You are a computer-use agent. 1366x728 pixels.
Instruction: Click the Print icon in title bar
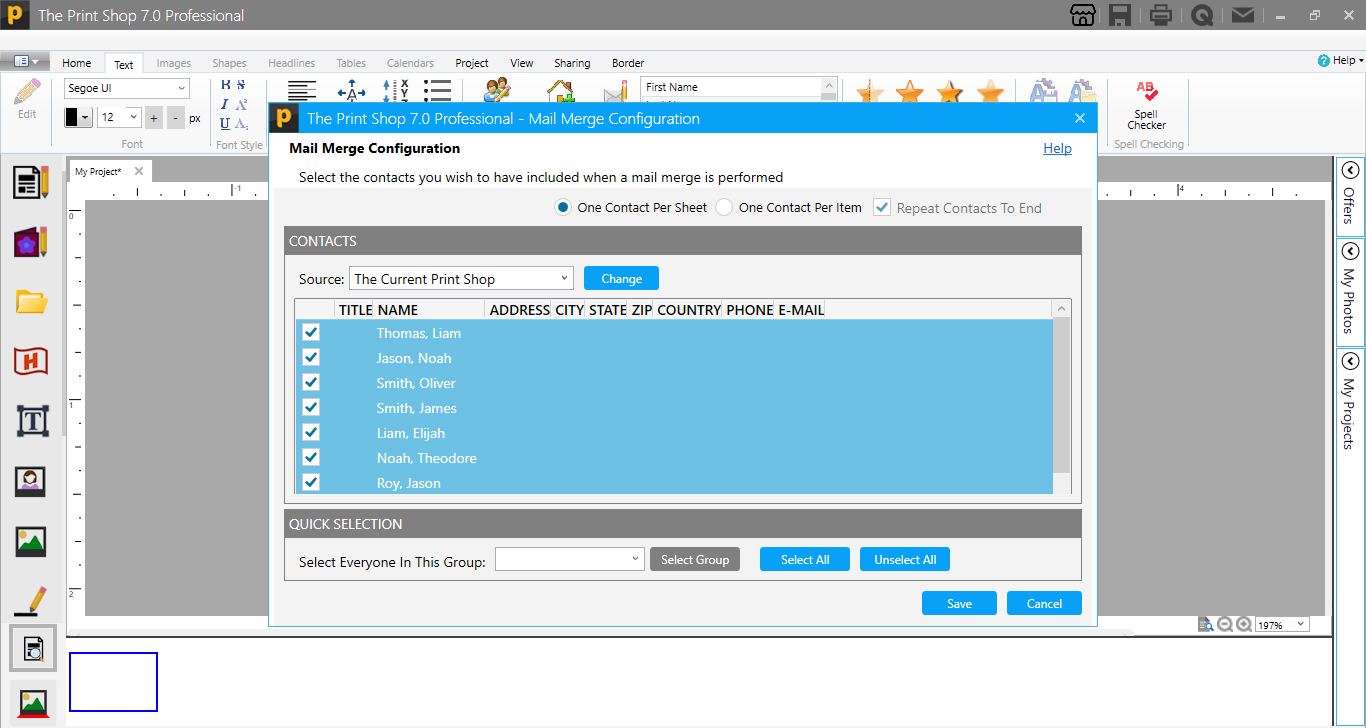coord(1160,15)
